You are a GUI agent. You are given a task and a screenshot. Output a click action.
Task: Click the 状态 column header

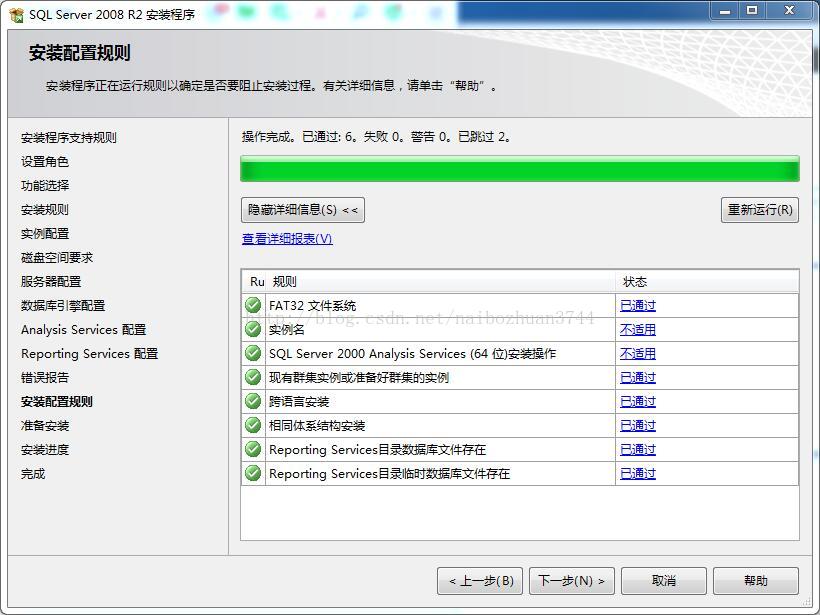[x=707, y=282]
